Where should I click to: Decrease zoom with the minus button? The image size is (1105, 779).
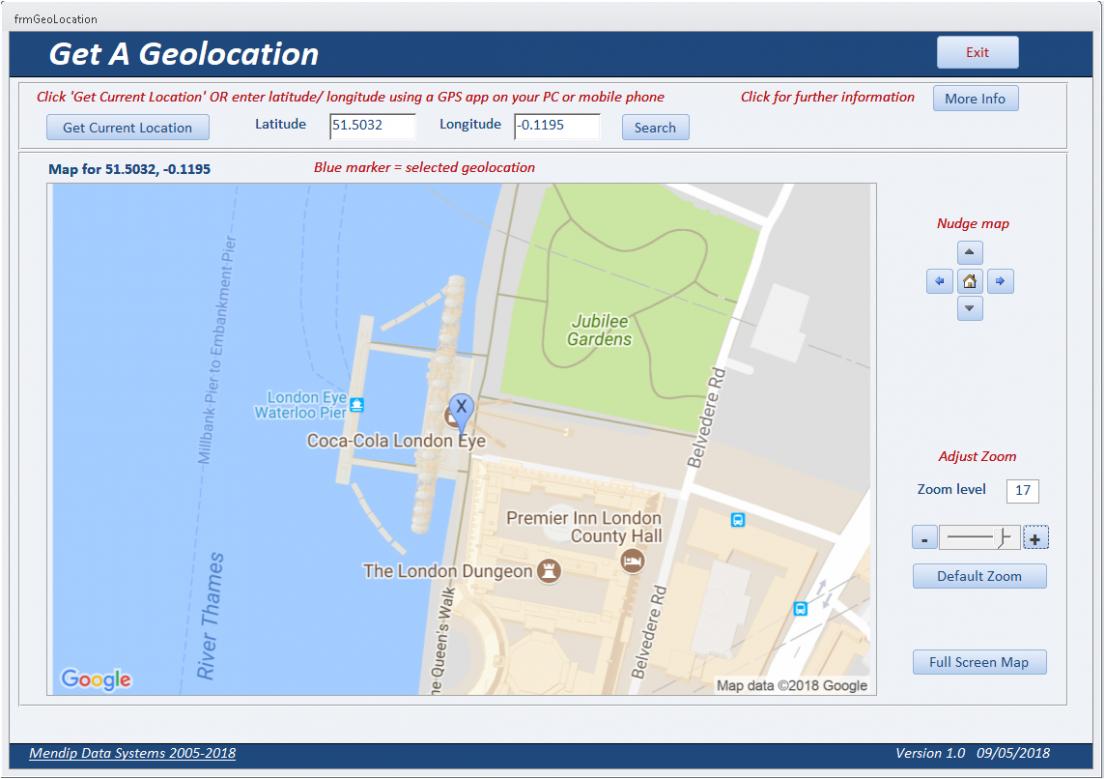click(x=925, y=538)
